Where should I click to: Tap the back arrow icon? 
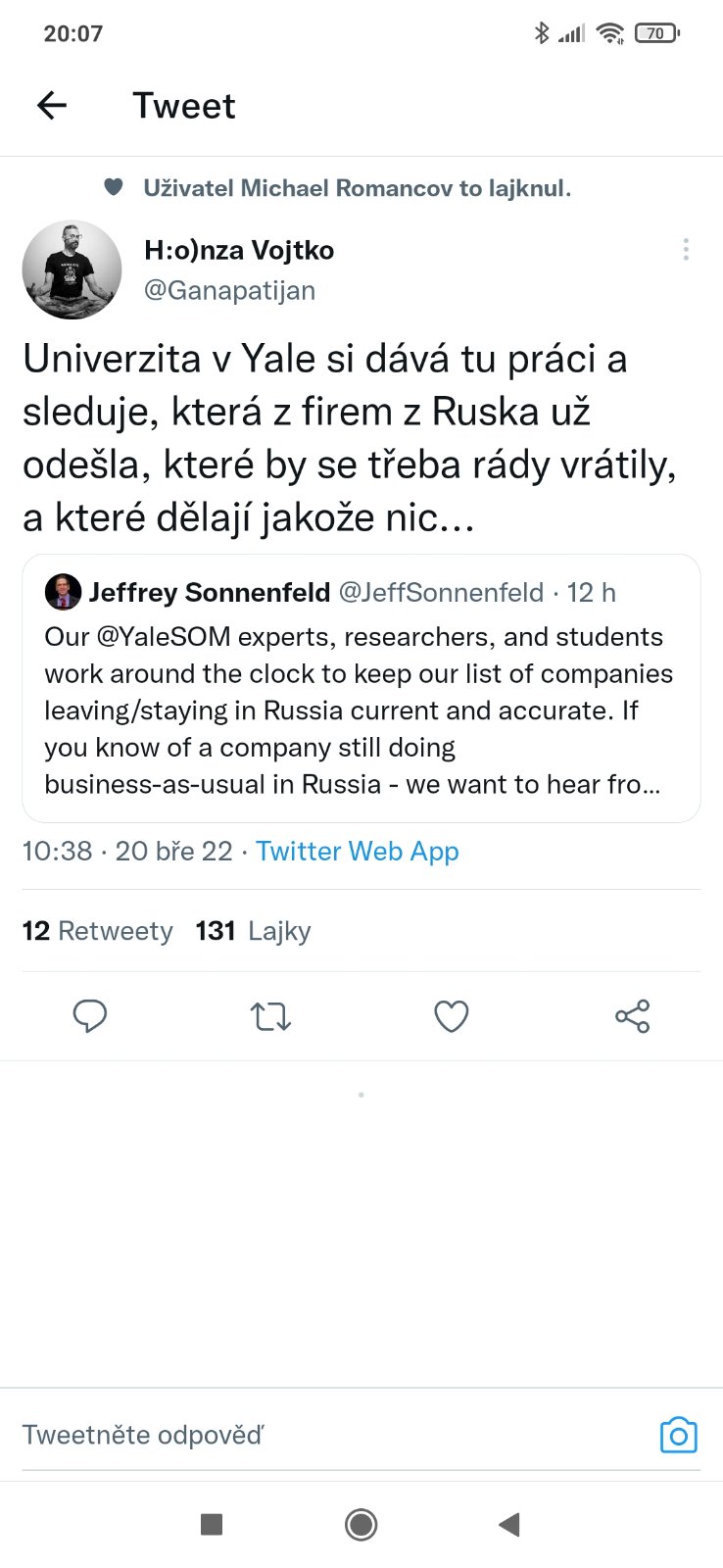click(52, 105)
